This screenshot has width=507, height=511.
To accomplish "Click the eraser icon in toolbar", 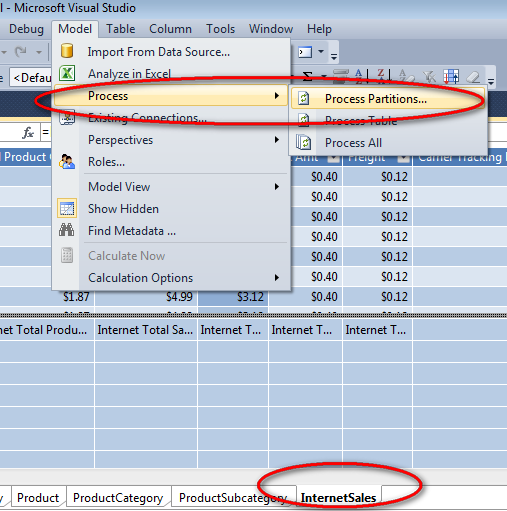I will [x=473, y=77].
